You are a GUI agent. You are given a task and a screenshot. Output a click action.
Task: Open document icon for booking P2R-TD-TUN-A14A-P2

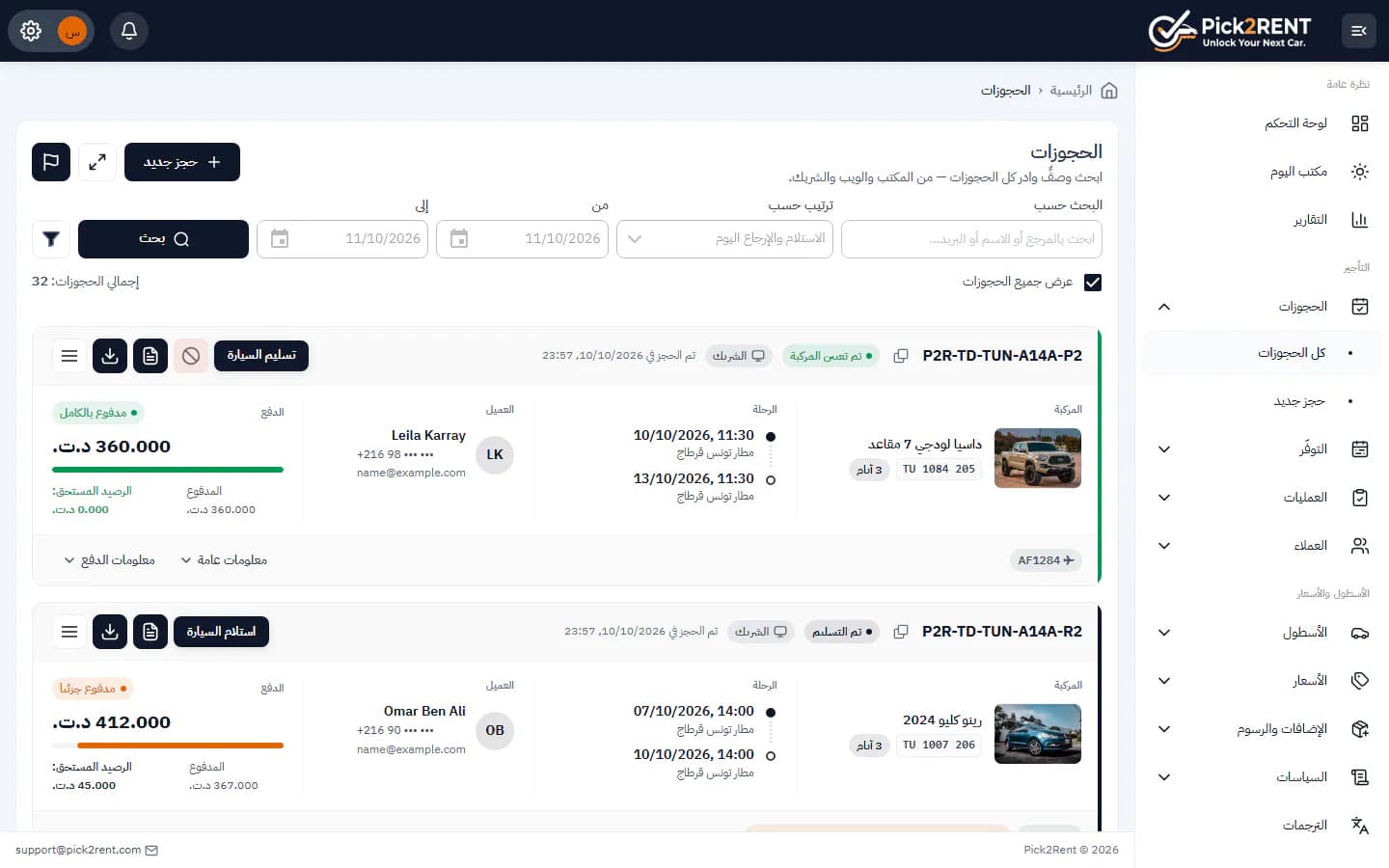(150, 356)
